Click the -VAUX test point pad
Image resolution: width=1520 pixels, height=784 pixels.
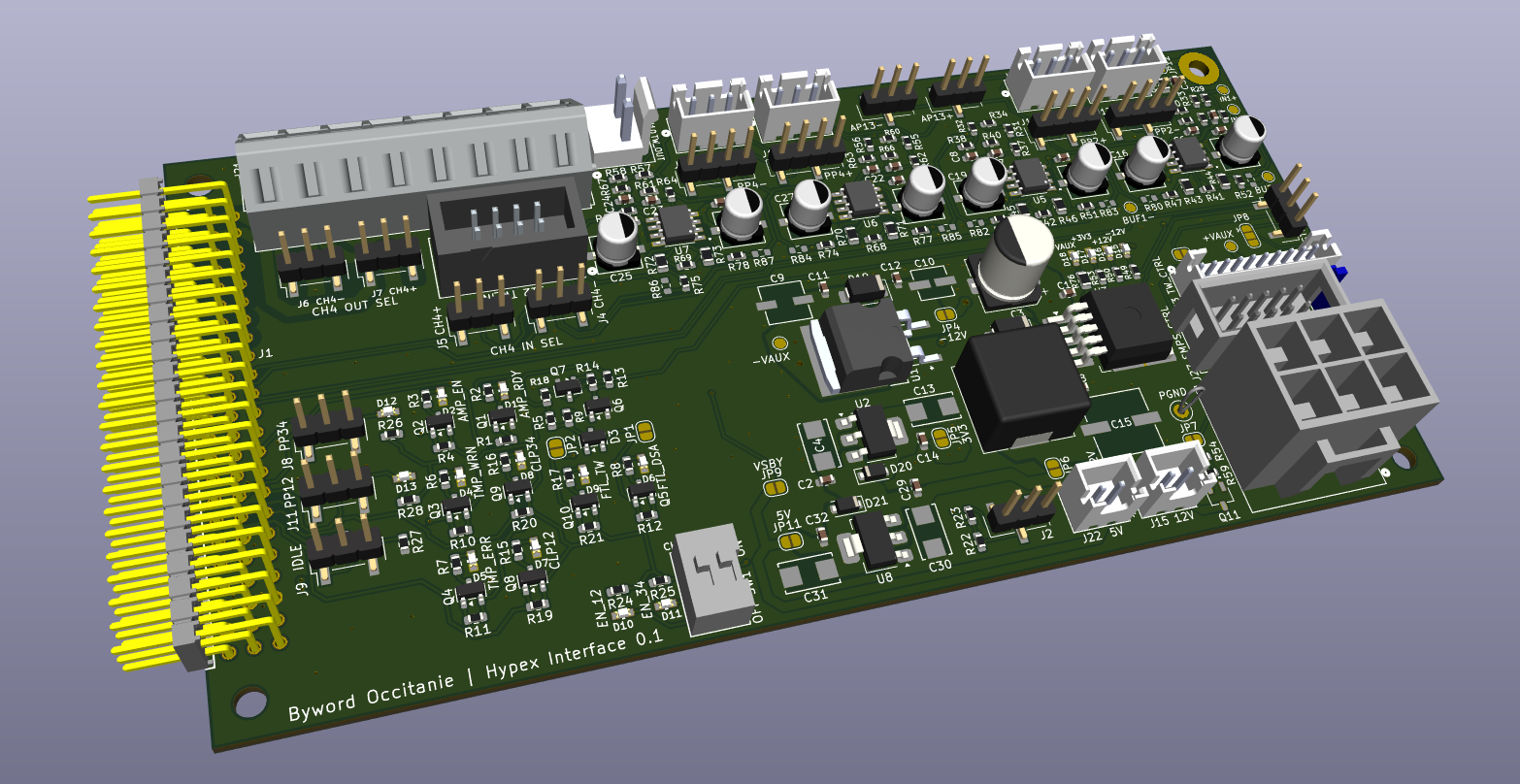click(x=778, y=343)
